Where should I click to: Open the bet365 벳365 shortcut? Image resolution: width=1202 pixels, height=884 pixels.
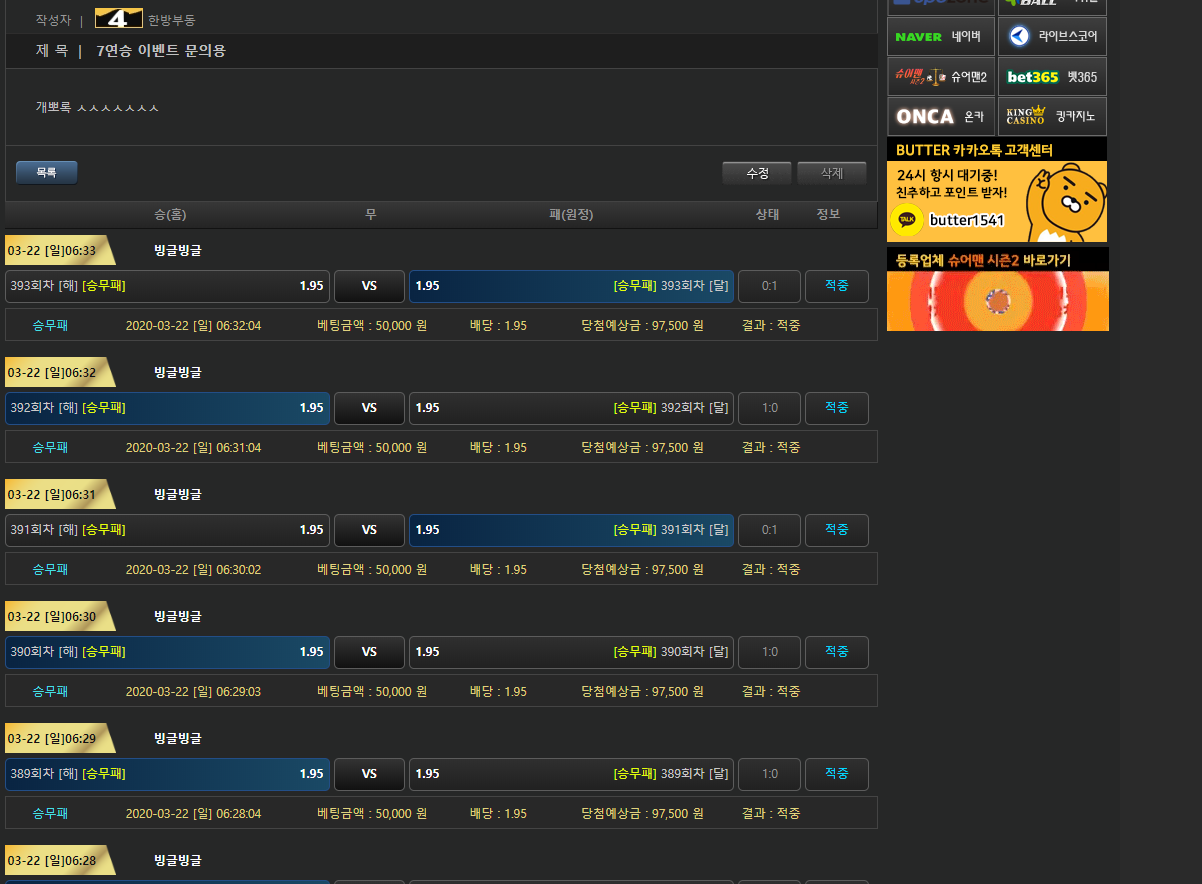coord(1052,77)
